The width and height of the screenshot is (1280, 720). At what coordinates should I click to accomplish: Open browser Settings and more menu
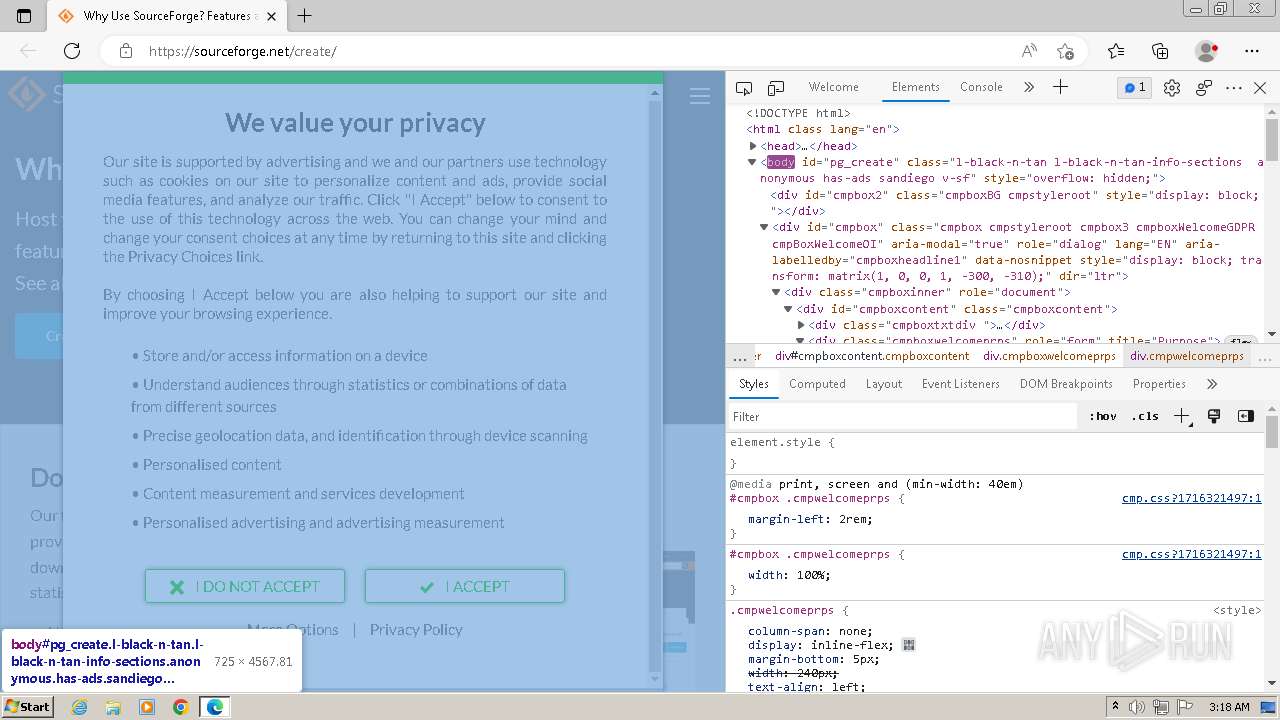[x=1252, y=51]
